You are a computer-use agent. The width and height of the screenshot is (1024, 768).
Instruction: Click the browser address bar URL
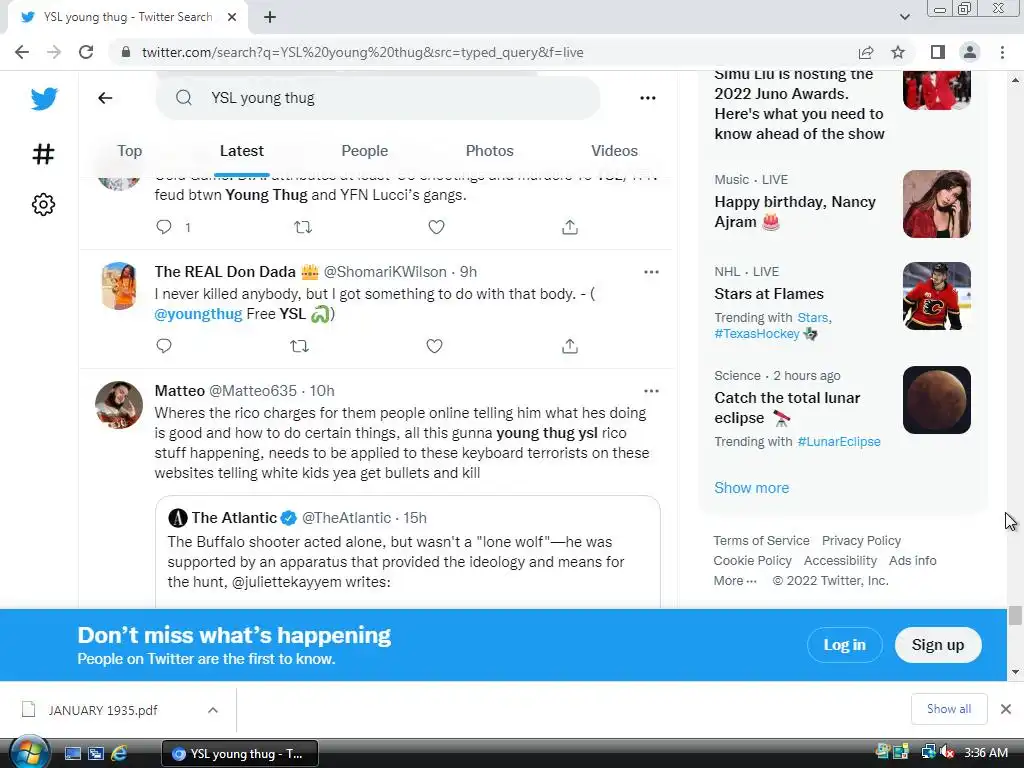(362, 52)
